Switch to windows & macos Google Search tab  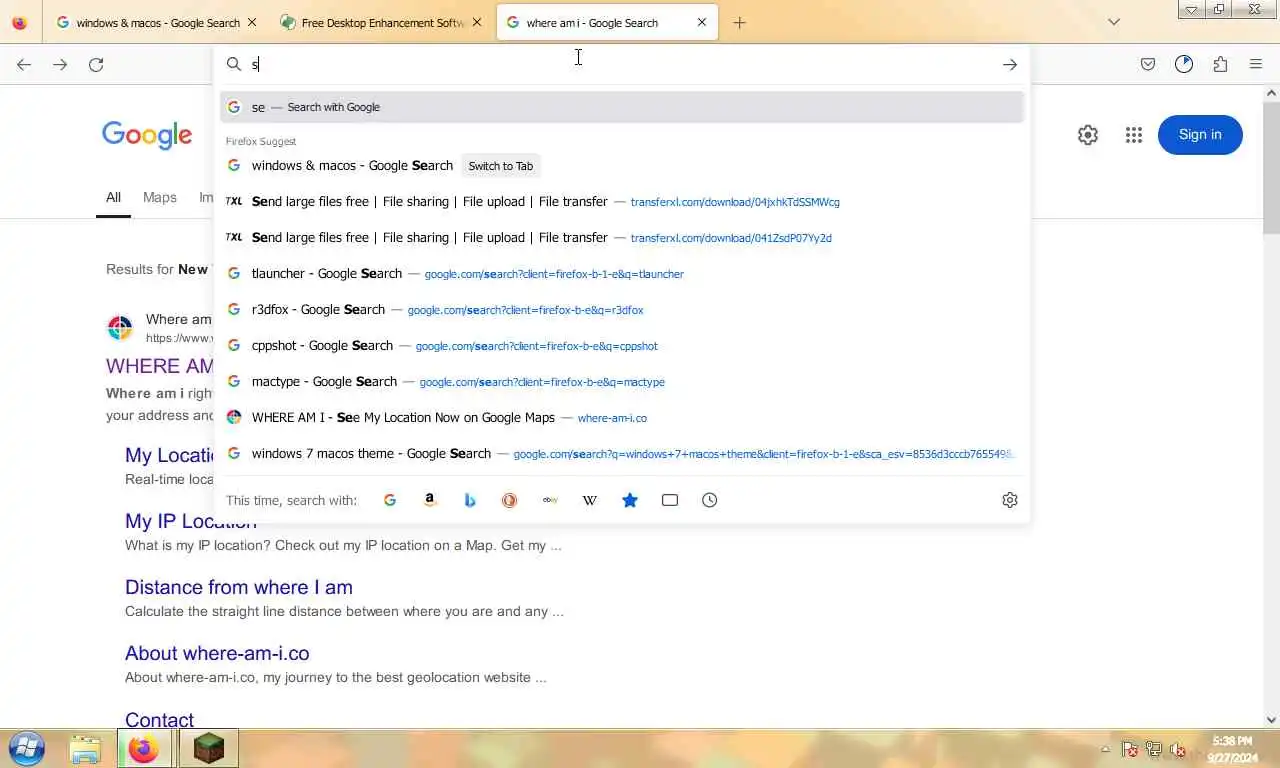[158, 22]
